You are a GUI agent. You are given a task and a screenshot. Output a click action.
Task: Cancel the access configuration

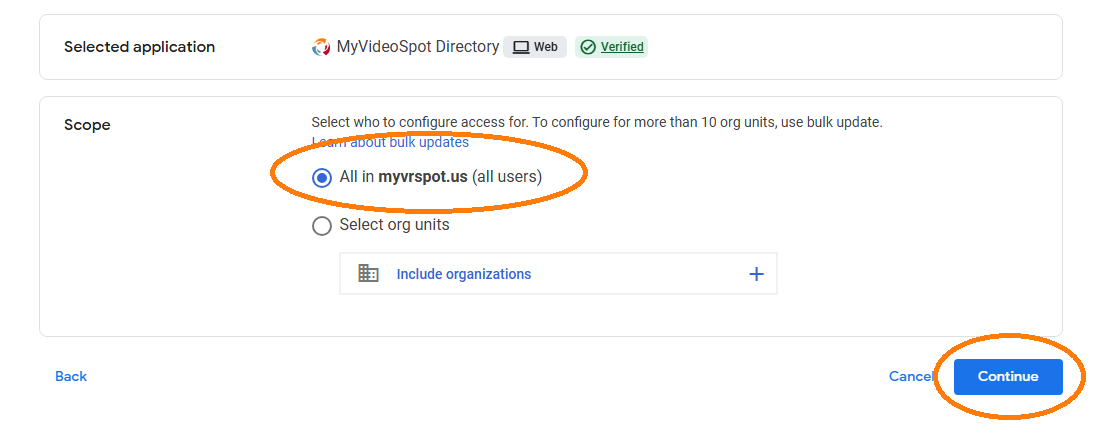coord(910,376)
